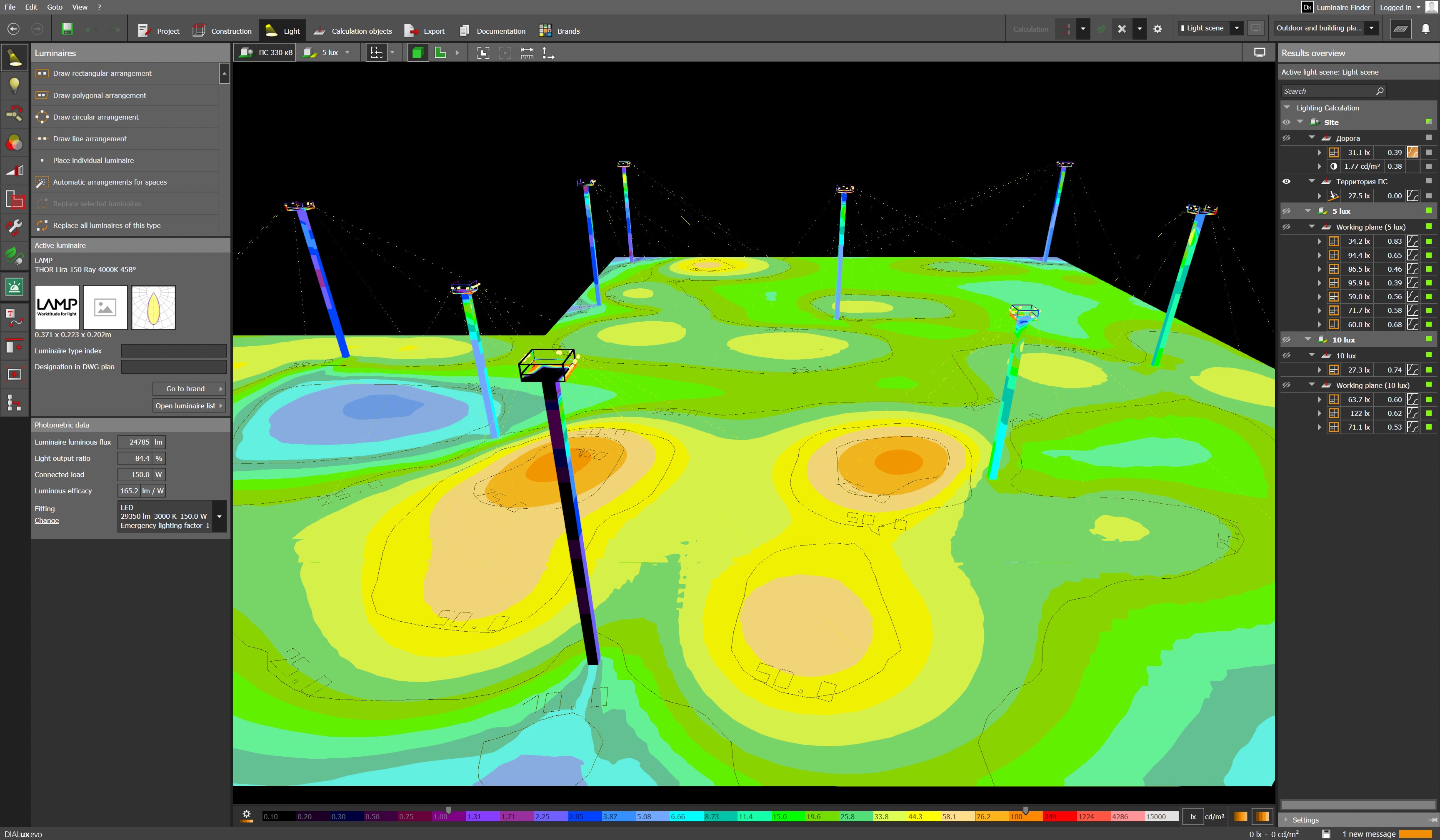This screenshot has width=1440, height=840.
Task: Collapse the Working plane (5 lux) tree
Action: [1312, 227]
